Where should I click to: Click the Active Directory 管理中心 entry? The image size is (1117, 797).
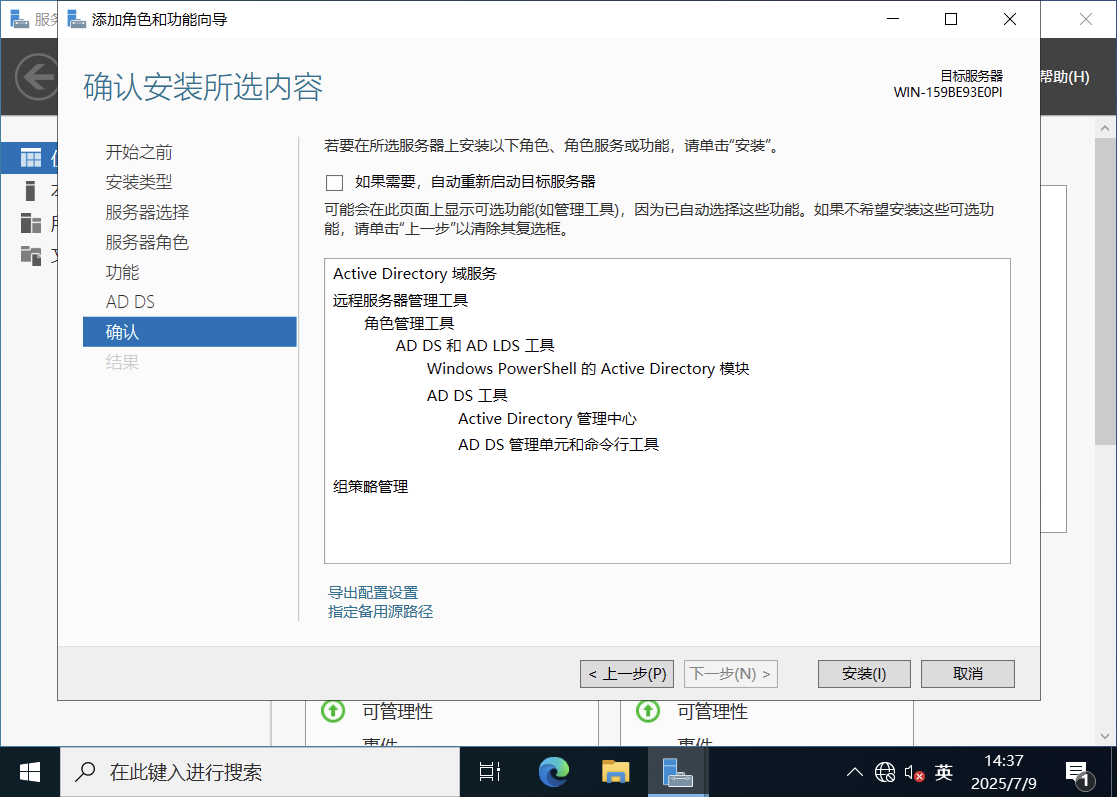pos(547,419)
